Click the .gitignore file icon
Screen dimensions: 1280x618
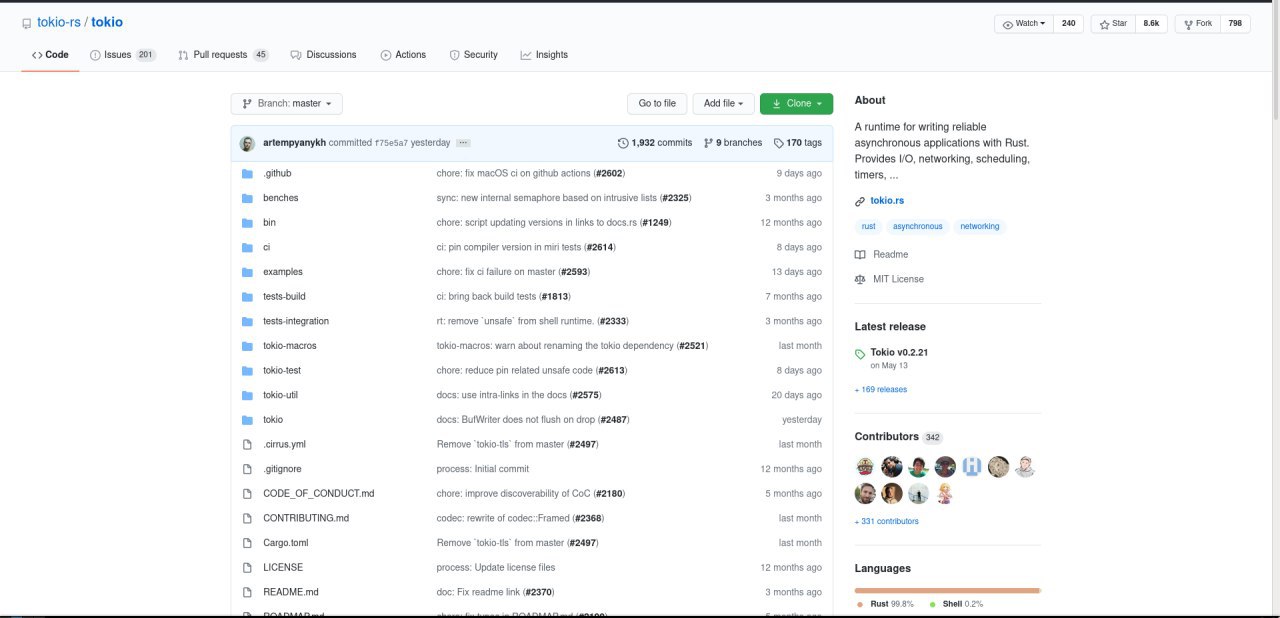click(247, 469)
